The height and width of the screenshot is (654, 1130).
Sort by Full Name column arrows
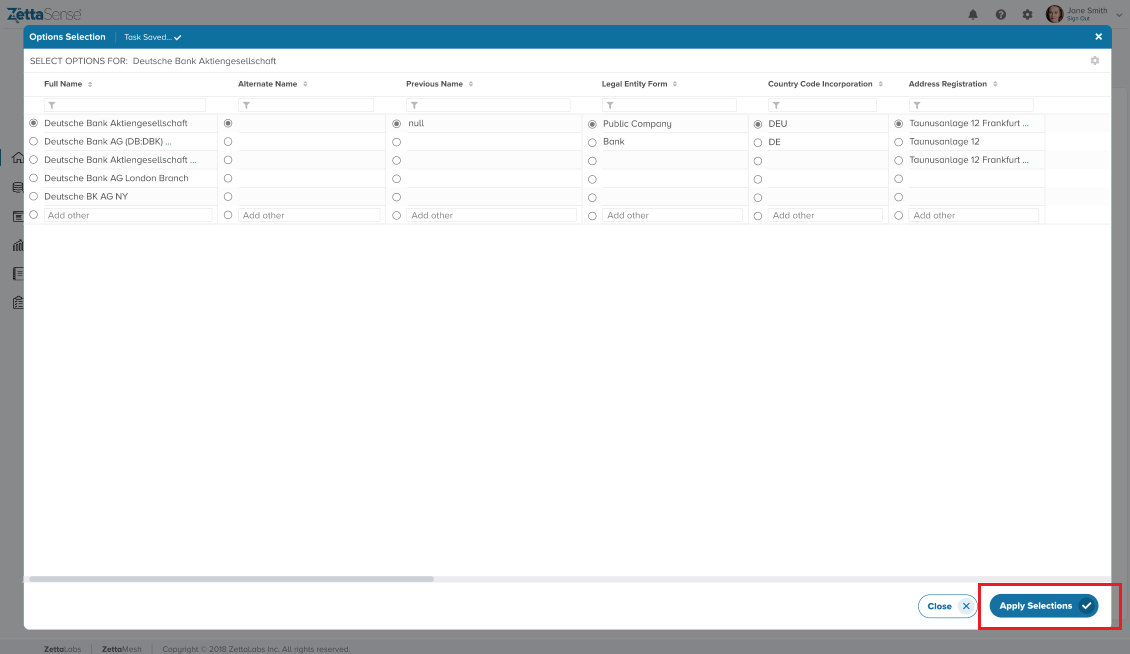tap(90, 84)
